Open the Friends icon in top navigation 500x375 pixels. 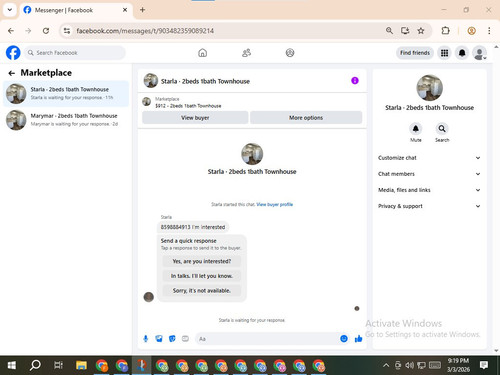pos(246,53)
